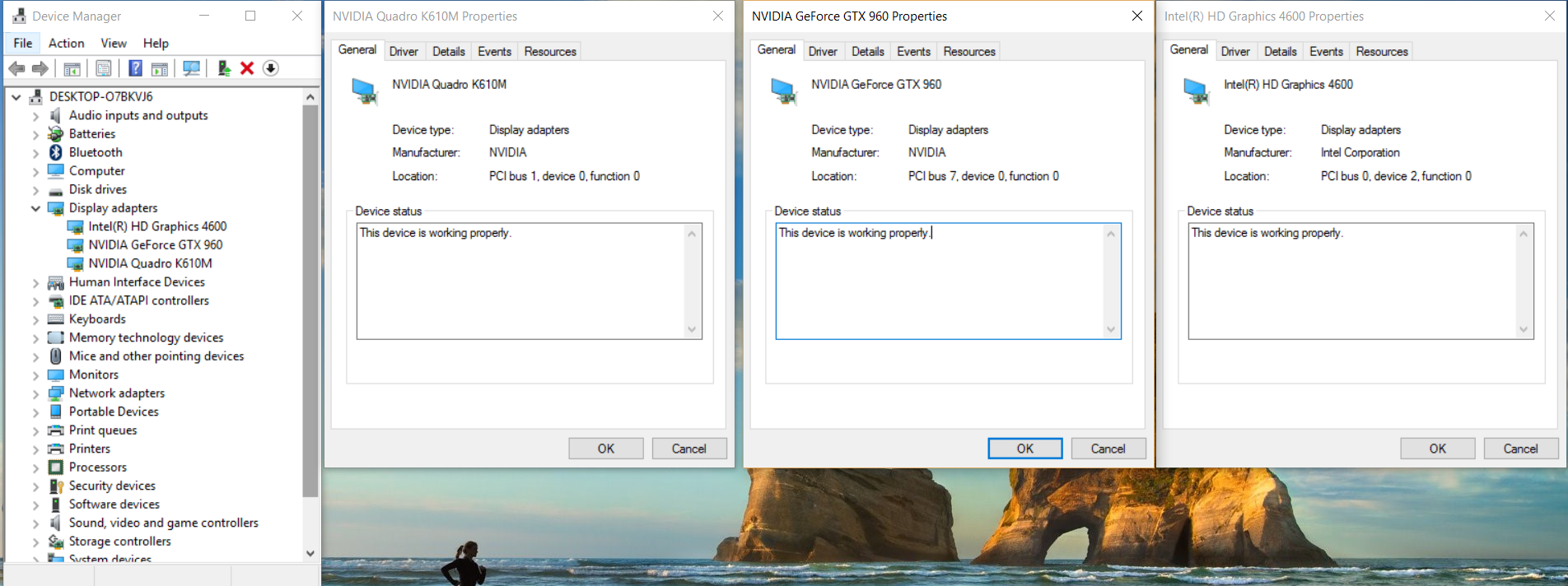
Task: Toggle the Show/Hide Action Pane toolbar icon
Action: tap(160, 68)
